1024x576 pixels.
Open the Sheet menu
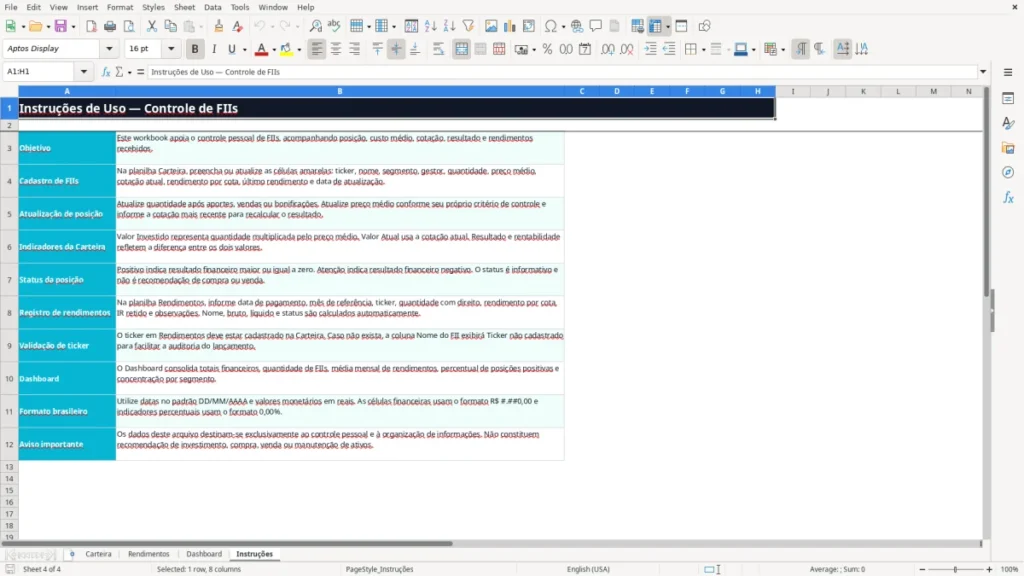pos(184,7)
